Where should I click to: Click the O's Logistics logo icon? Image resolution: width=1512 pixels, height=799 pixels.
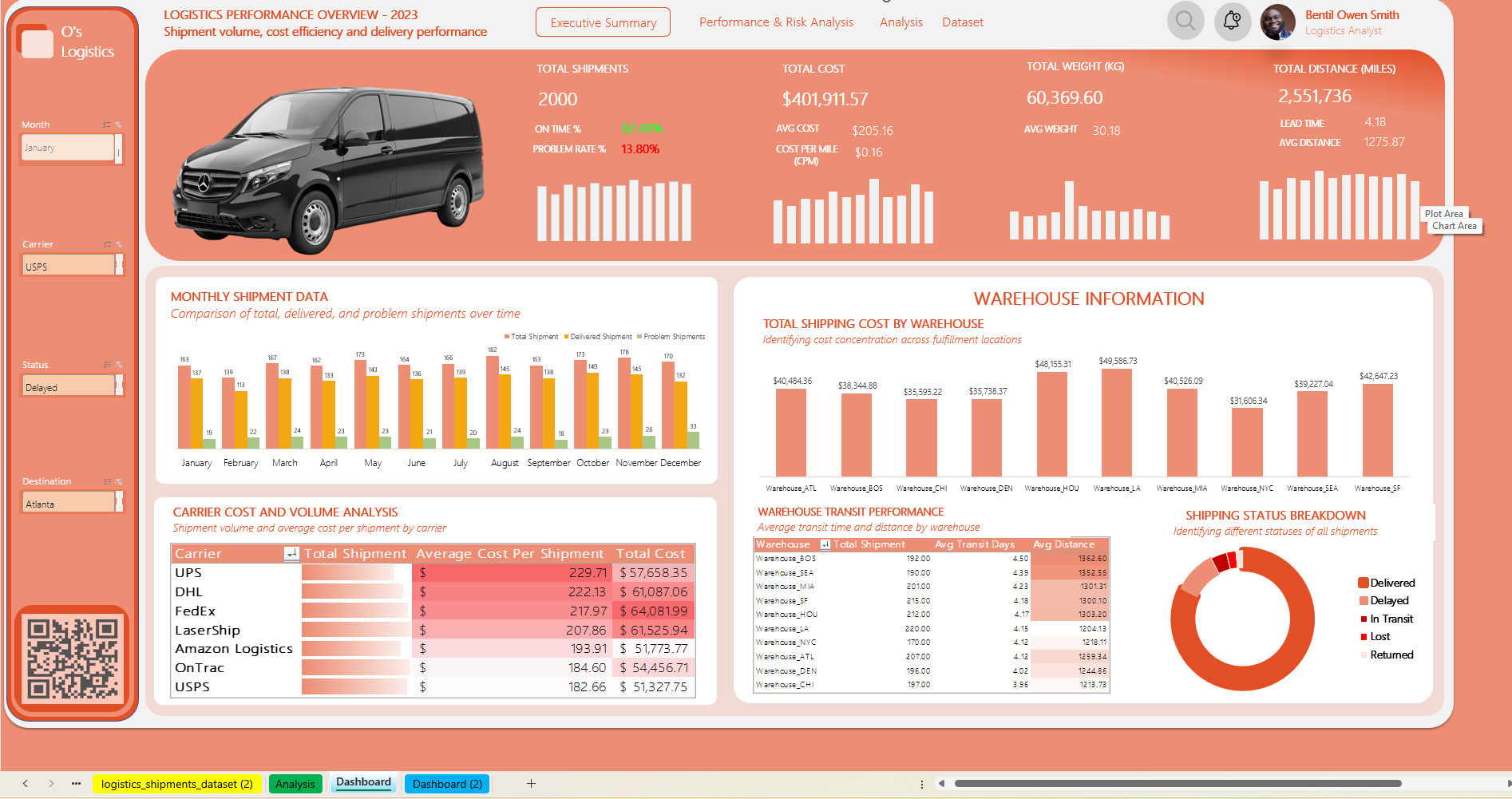tap(35, 43)
